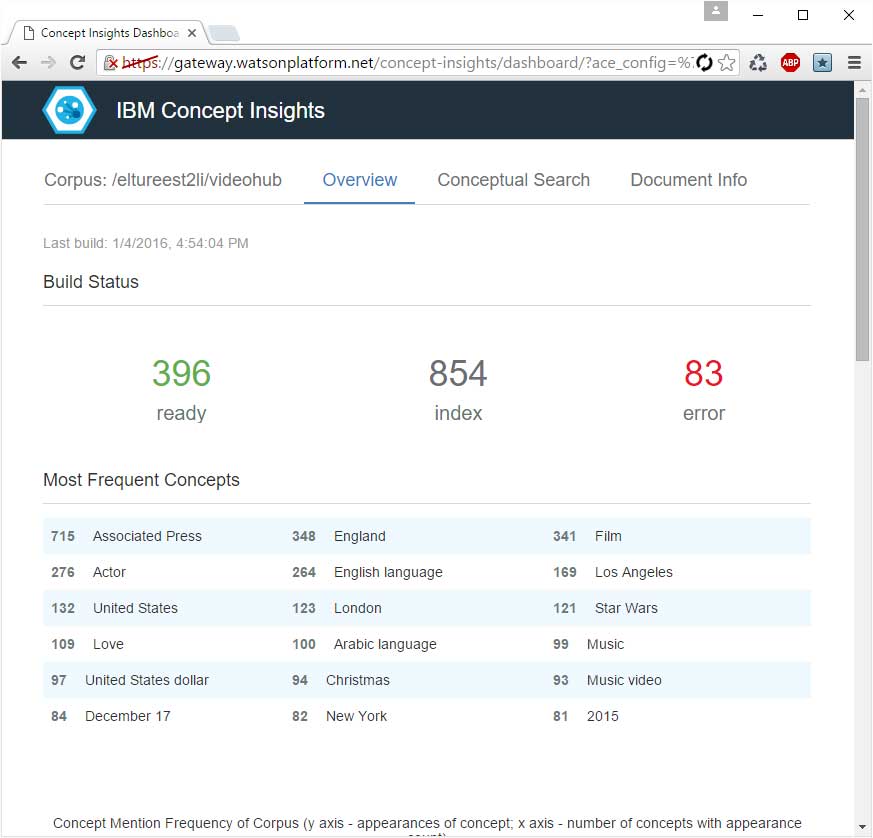Screen dimensions: 873x838
Task: Open a new browser tab
Action: tap(224, 33)
